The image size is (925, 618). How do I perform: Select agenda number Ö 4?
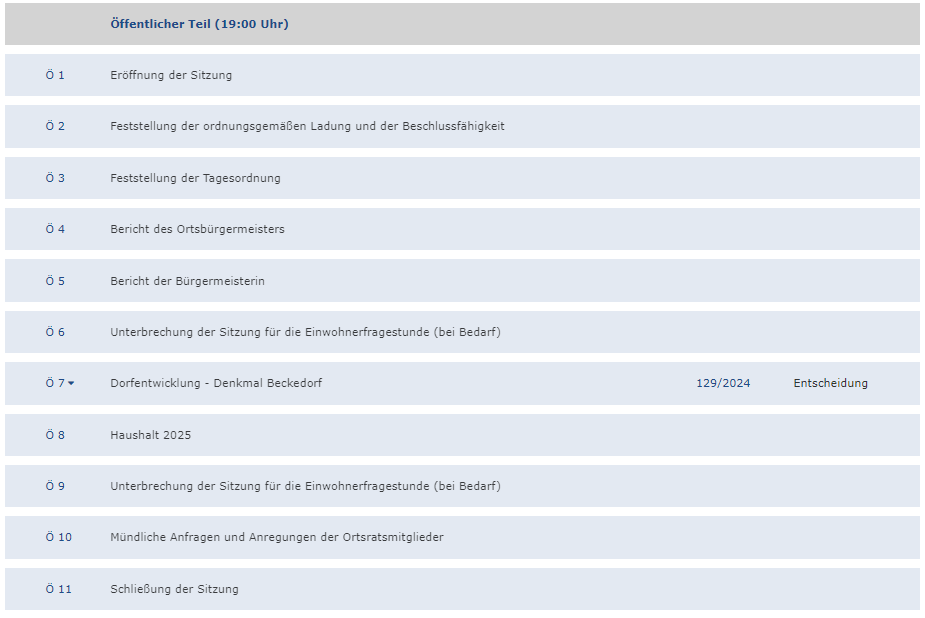pos(55,229)
